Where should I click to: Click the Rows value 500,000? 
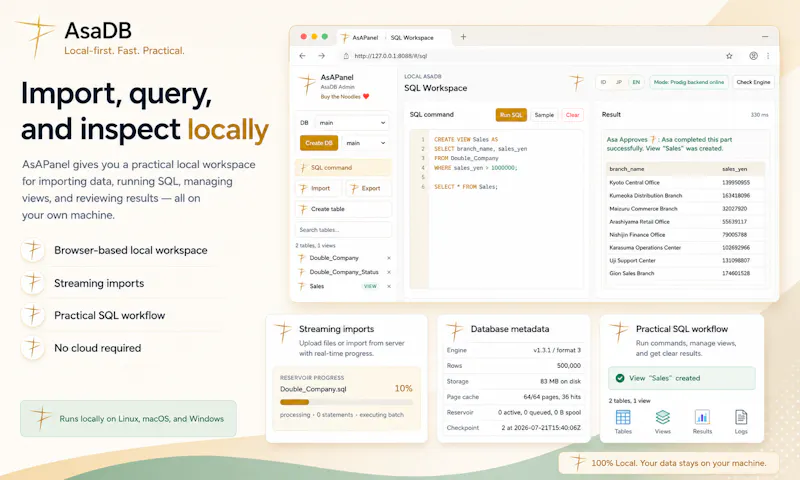click(x=568, y=366)
